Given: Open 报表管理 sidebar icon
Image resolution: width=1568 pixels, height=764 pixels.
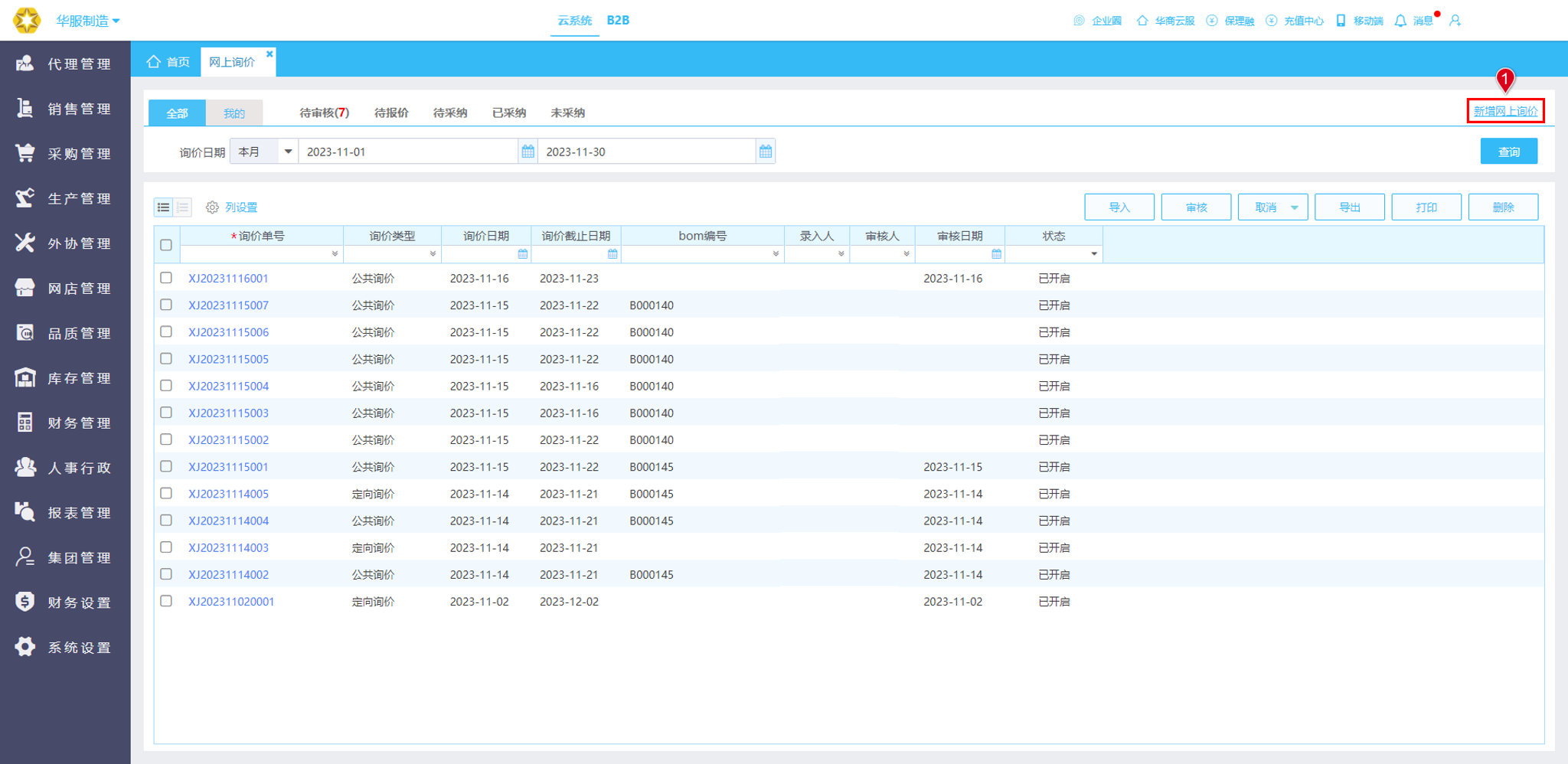Looking at the screenshot, I should 24,512.
